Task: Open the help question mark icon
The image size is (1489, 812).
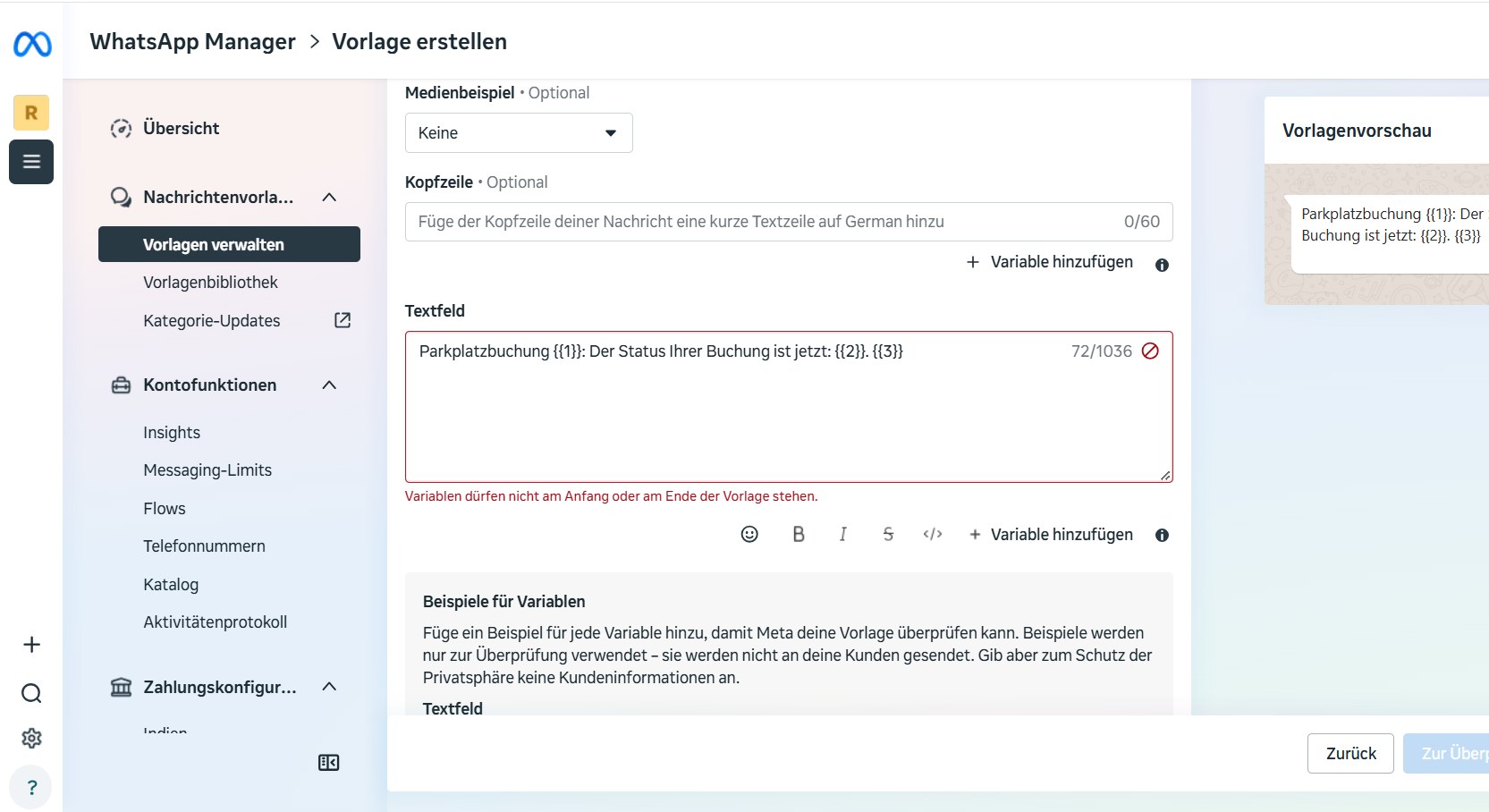Action: pyautogui.click(x=31, y=788)
